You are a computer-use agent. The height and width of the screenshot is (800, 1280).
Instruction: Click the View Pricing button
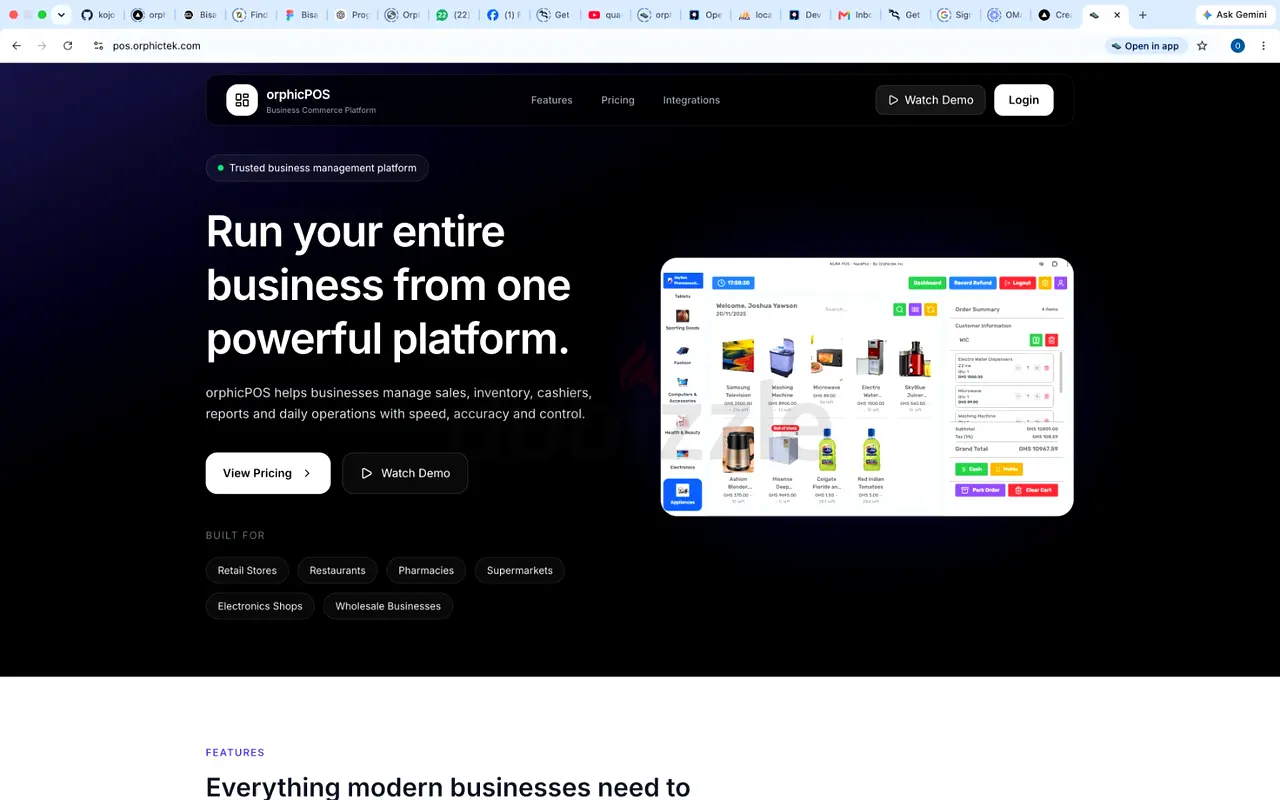tap(268, 473)
